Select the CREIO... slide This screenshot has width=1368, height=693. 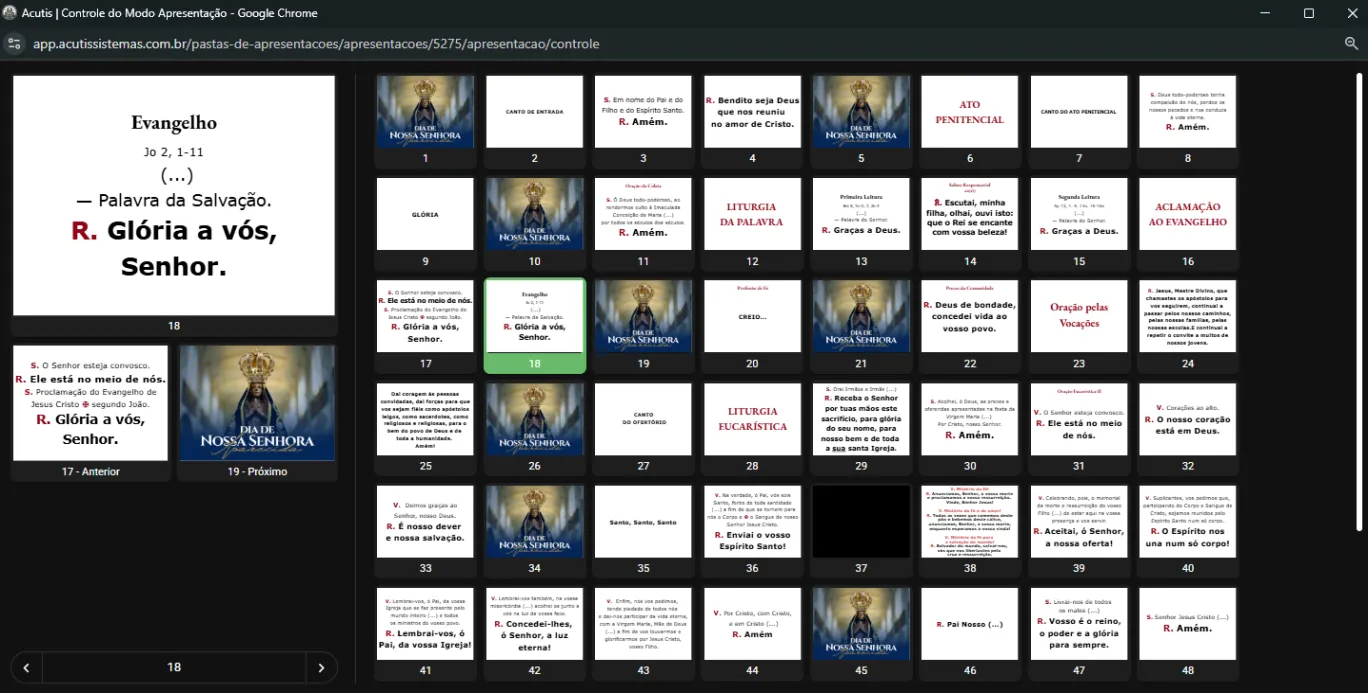pos(751,315)
